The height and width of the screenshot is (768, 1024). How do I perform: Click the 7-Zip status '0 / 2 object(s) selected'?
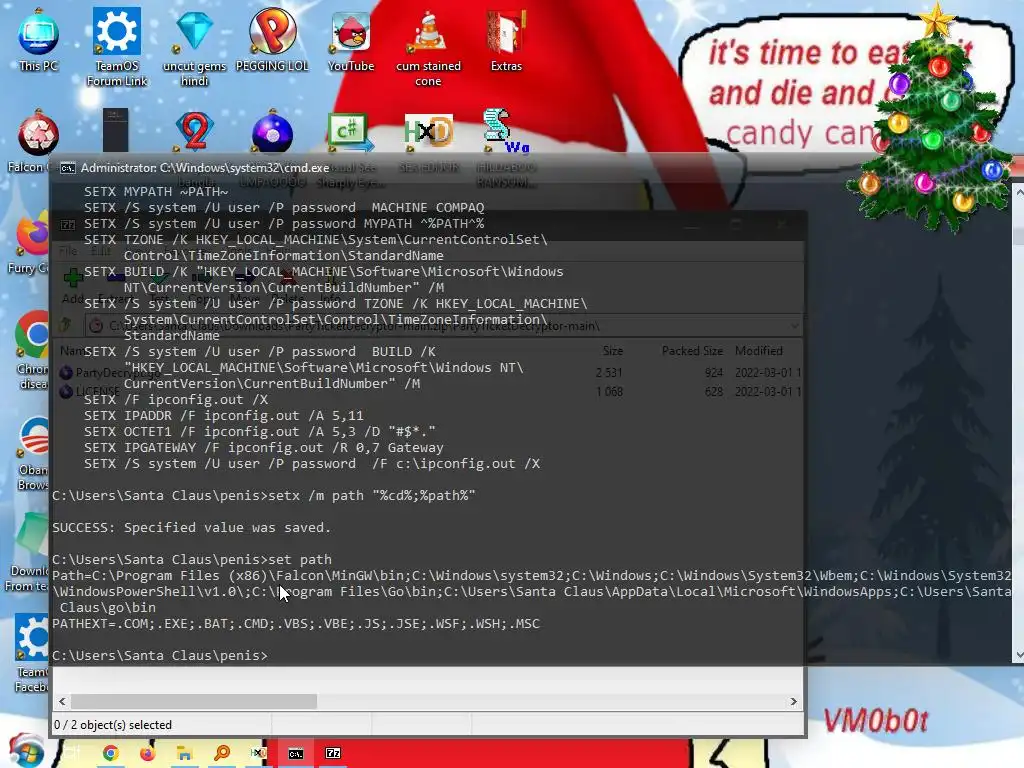(113, 725)
